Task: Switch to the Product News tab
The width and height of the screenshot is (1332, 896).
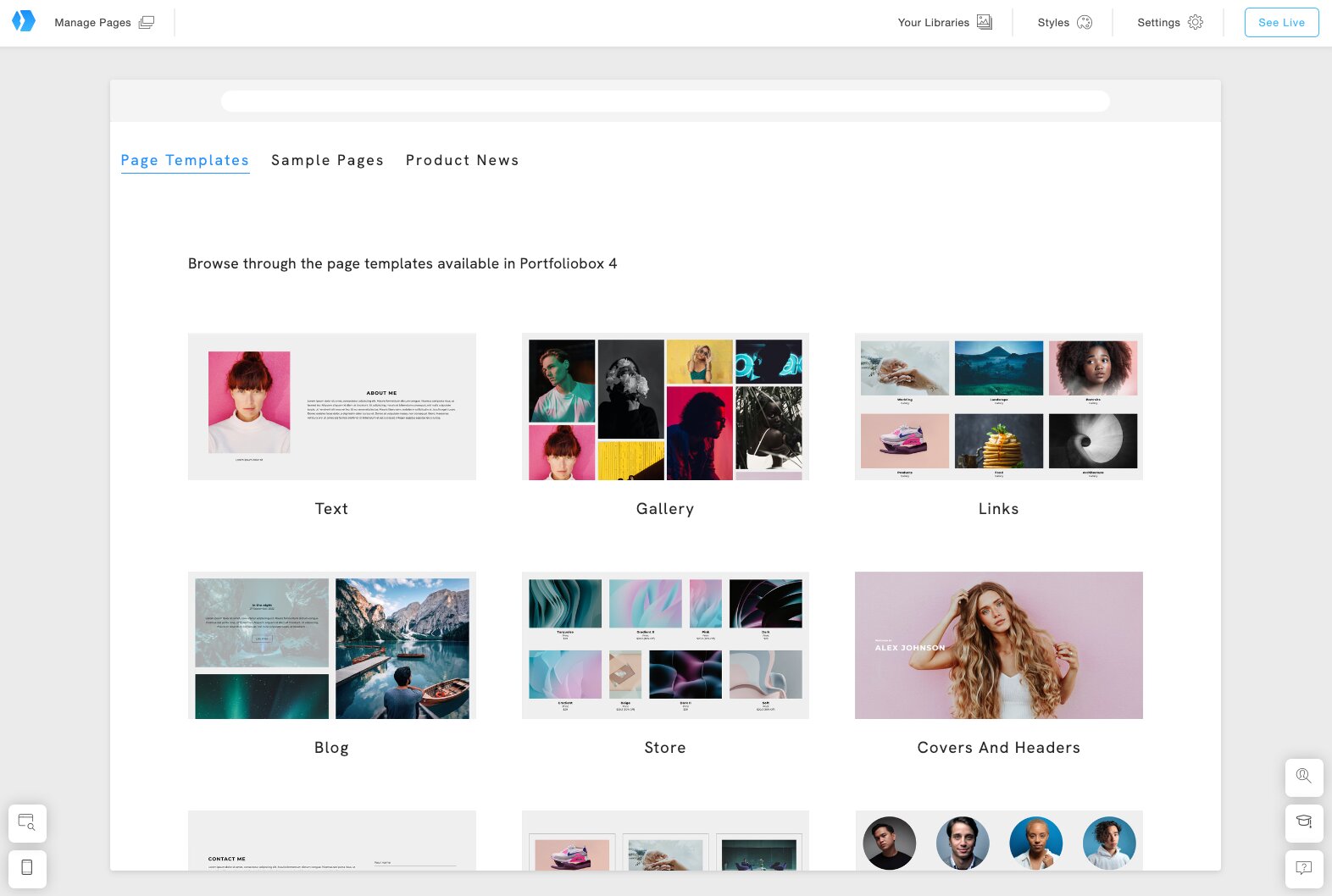Action: point(462,160)
